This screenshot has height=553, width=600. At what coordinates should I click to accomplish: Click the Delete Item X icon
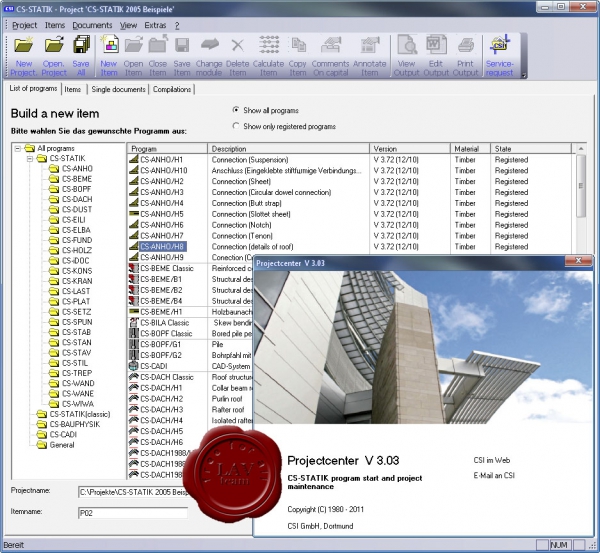(x=238, y=45)
